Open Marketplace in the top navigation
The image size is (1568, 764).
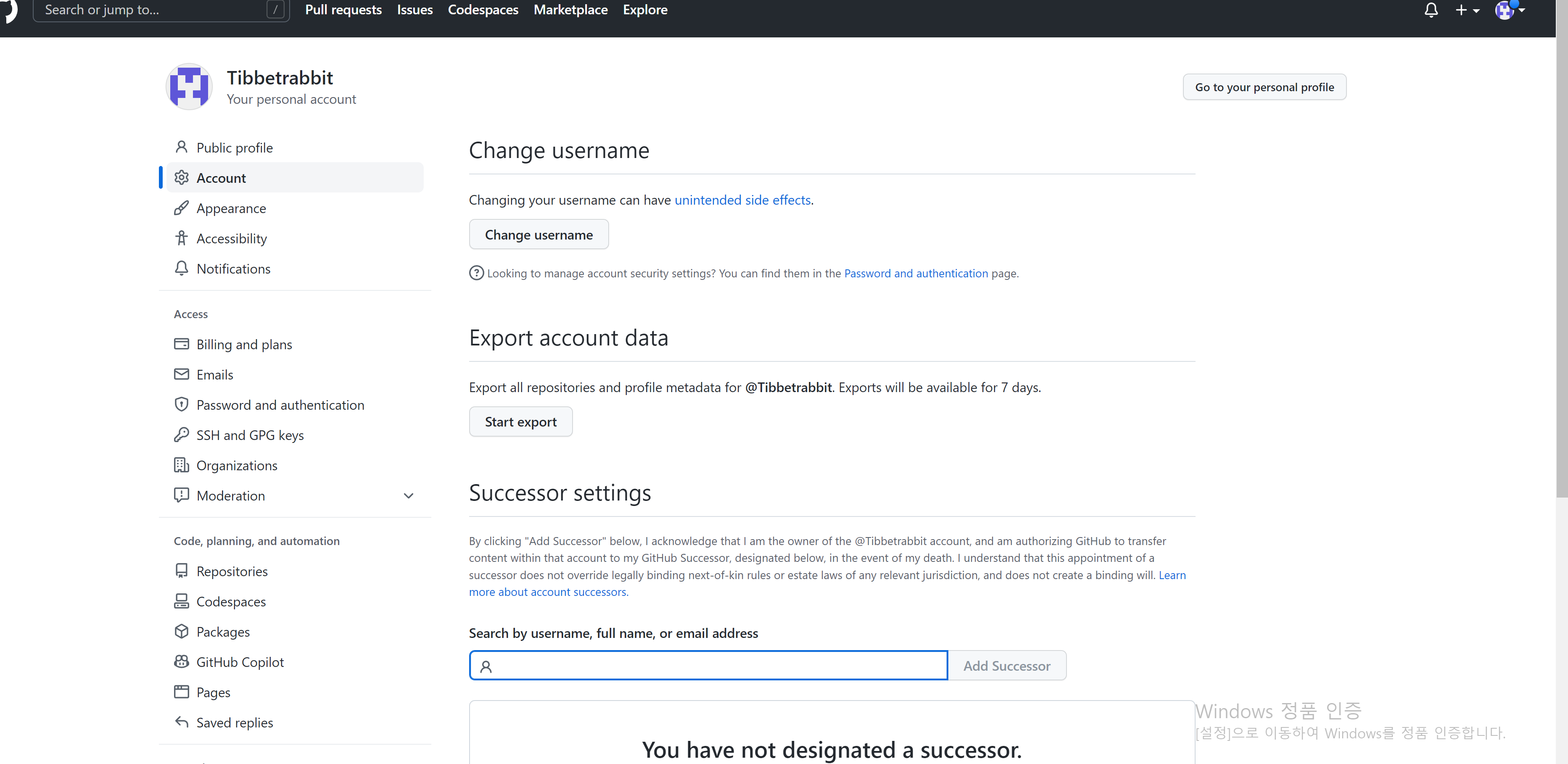coord(570,10)
